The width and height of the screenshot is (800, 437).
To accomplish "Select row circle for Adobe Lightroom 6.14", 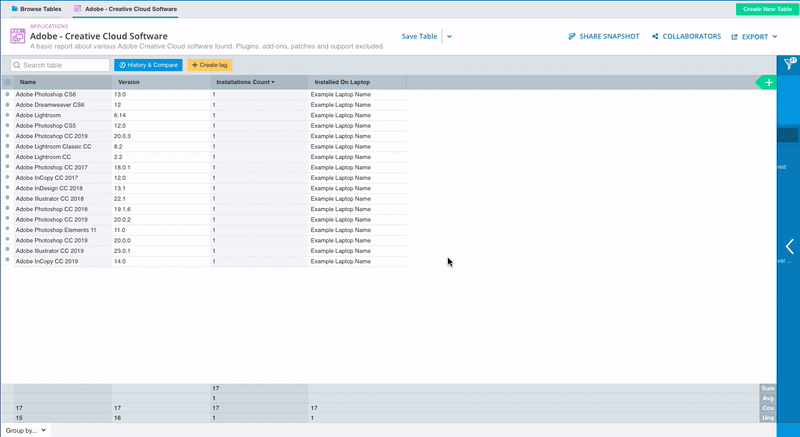I will coord(7,115).
